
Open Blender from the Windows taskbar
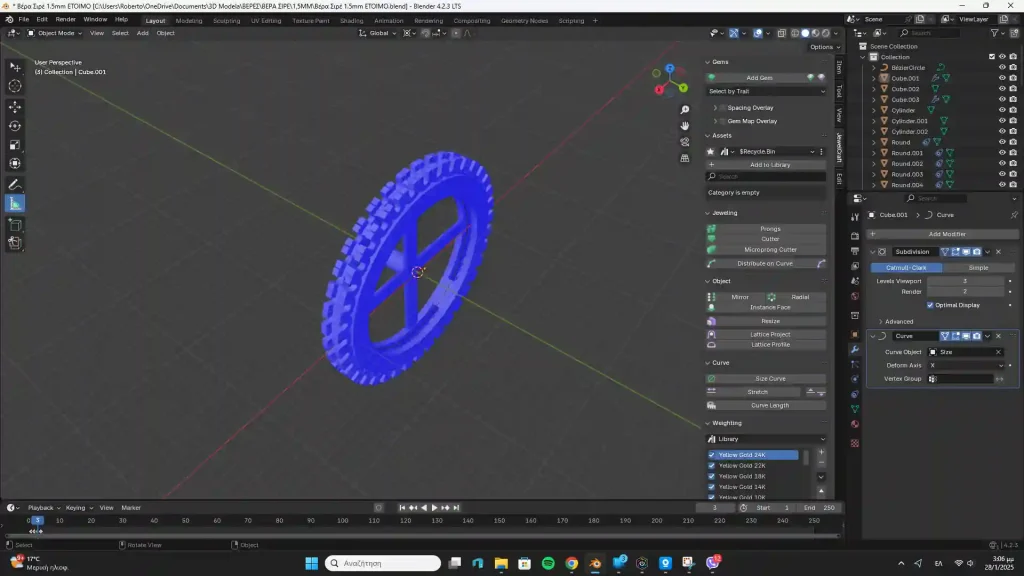[595, 563]
